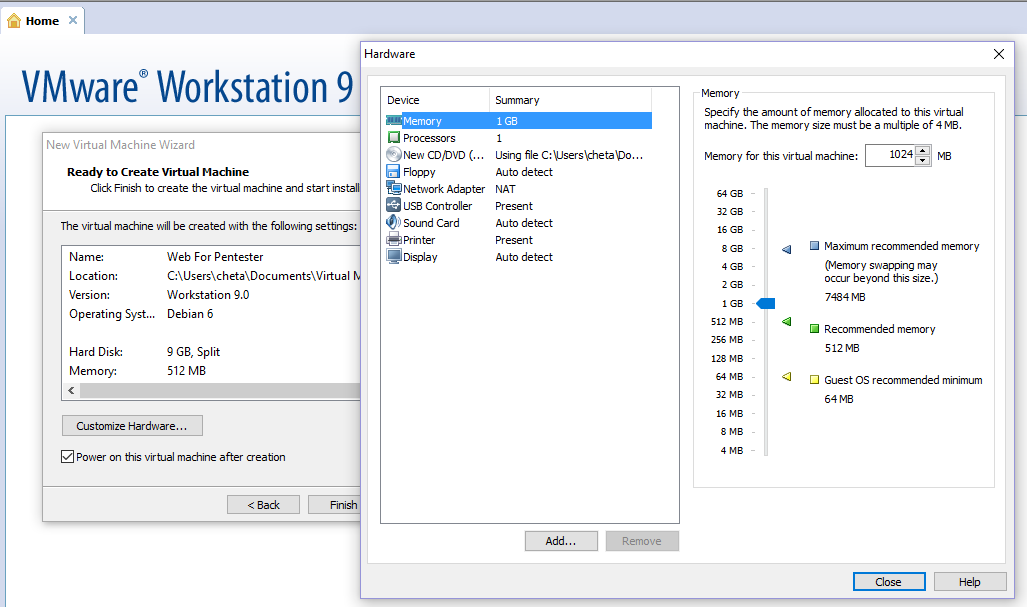Click the 9 GB, Split hard disk value
The width and height of the screenshot is (1027, 607).
[x=193, y=352]
